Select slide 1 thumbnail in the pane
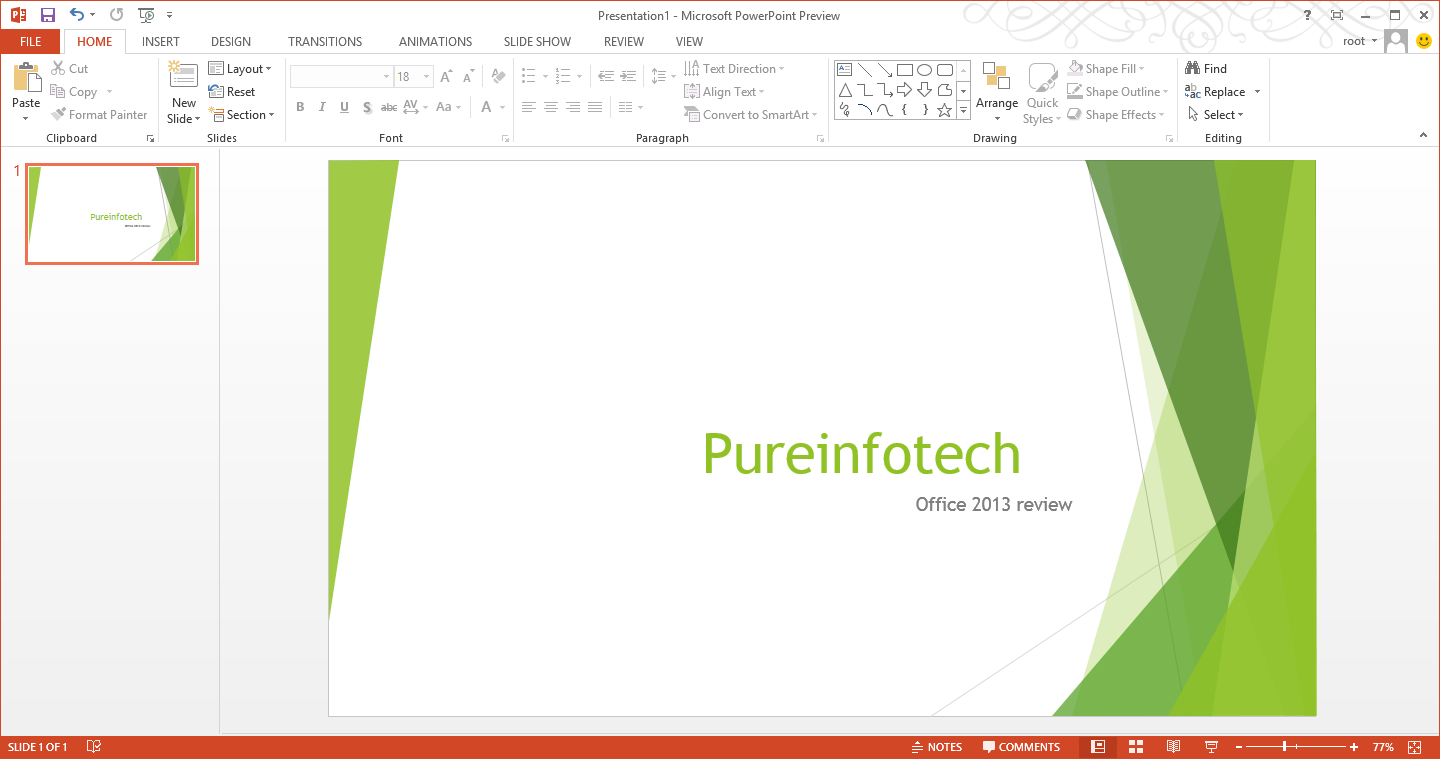 coord(111,213)
